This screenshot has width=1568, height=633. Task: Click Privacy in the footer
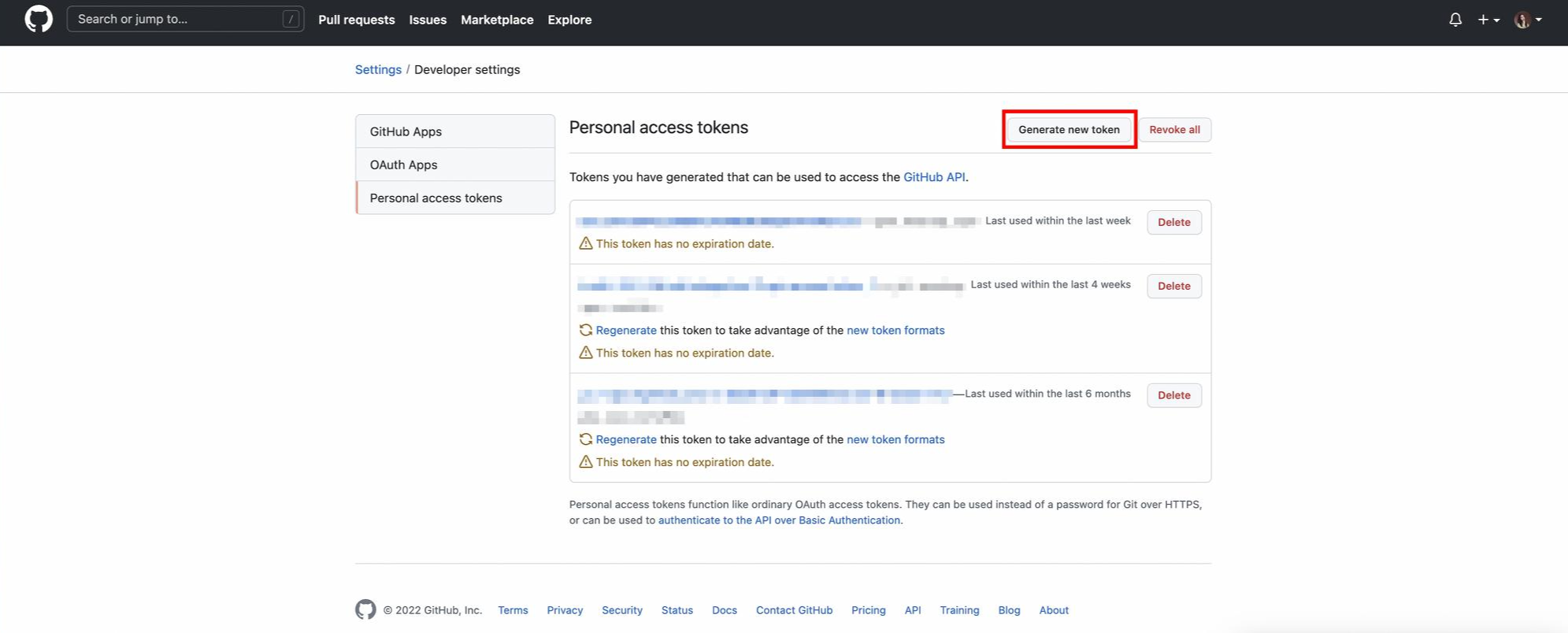click(565, 610)
